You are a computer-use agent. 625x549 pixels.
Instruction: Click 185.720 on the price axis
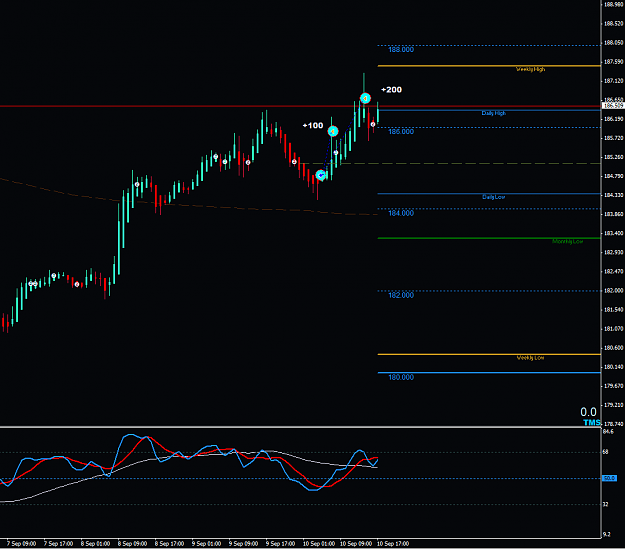pyautogui.click(x=613, y=138)
